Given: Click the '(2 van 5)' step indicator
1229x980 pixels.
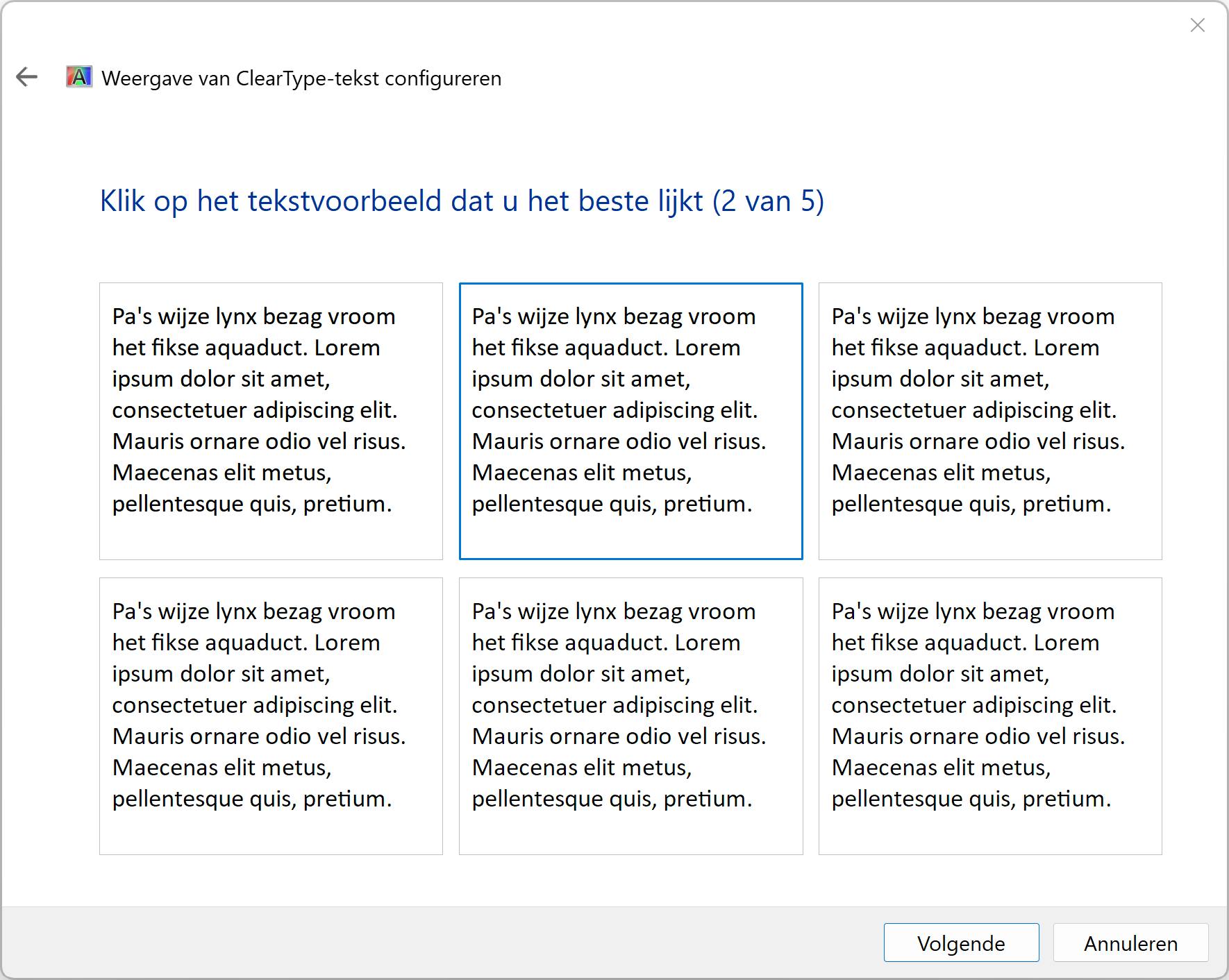Looking at the screenshot, I should [x=768, y=201].
